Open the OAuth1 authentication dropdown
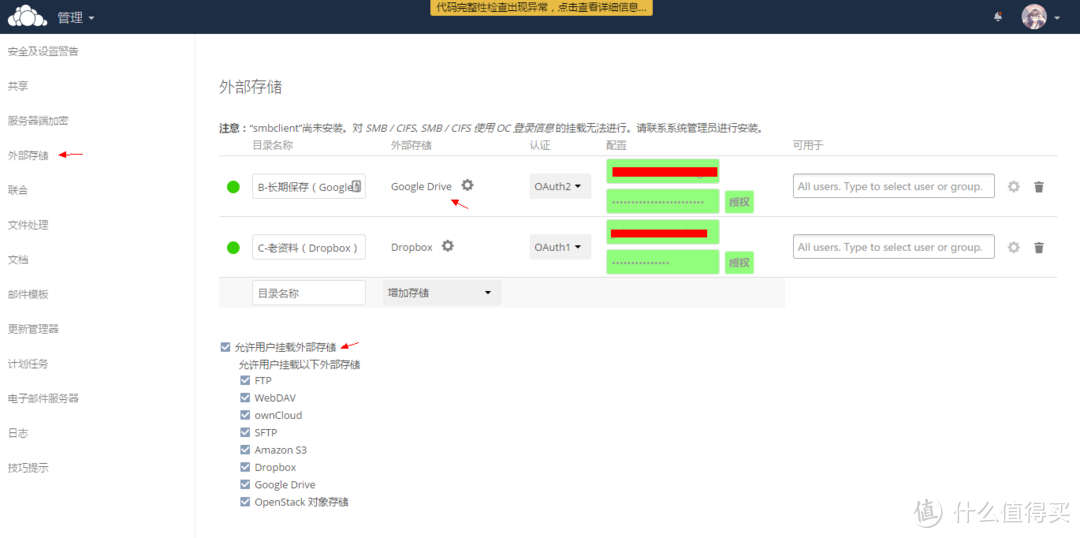This screenshot has height=538, width=1080. (560, 247)
